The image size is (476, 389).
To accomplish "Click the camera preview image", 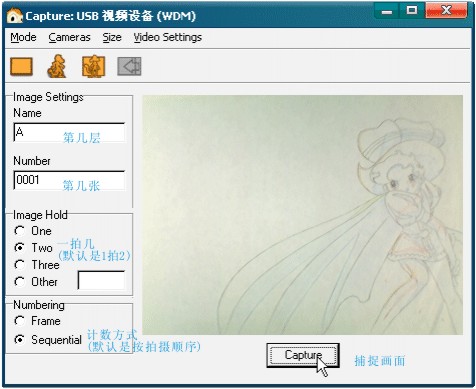I will (x=302, y=215).
